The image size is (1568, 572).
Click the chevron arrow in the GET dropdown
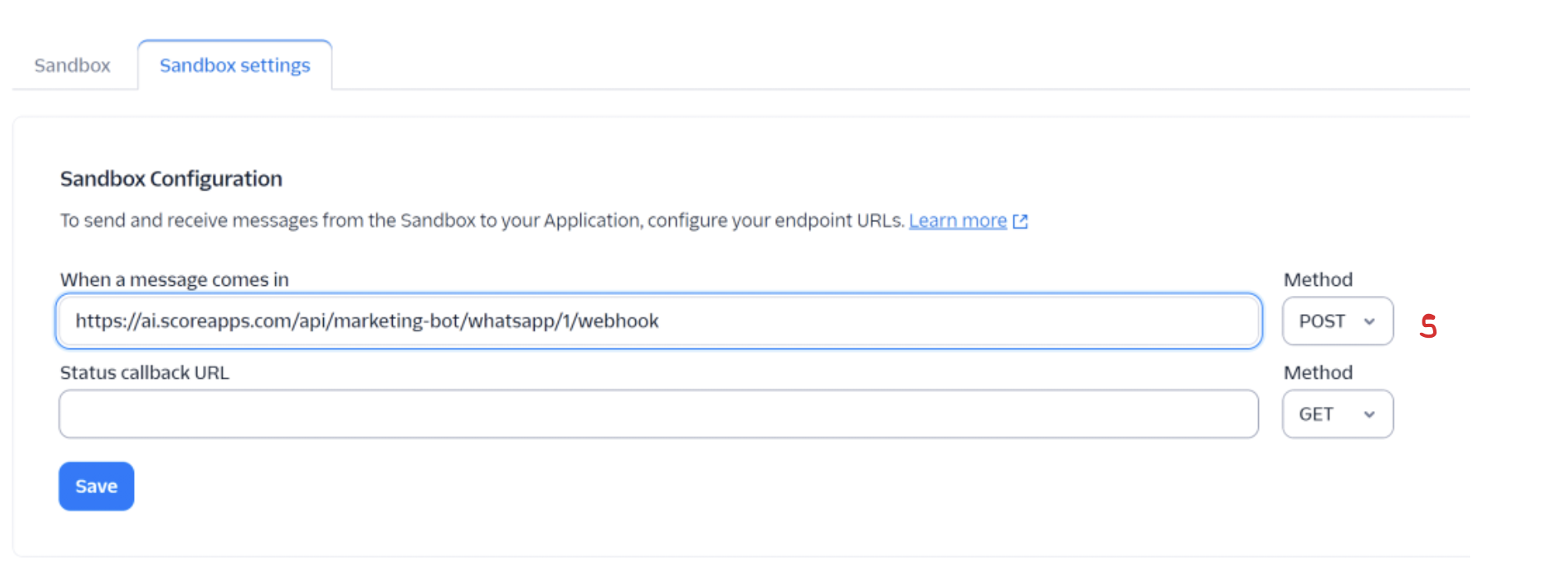pyautogui.click(x=1369, y=414)
